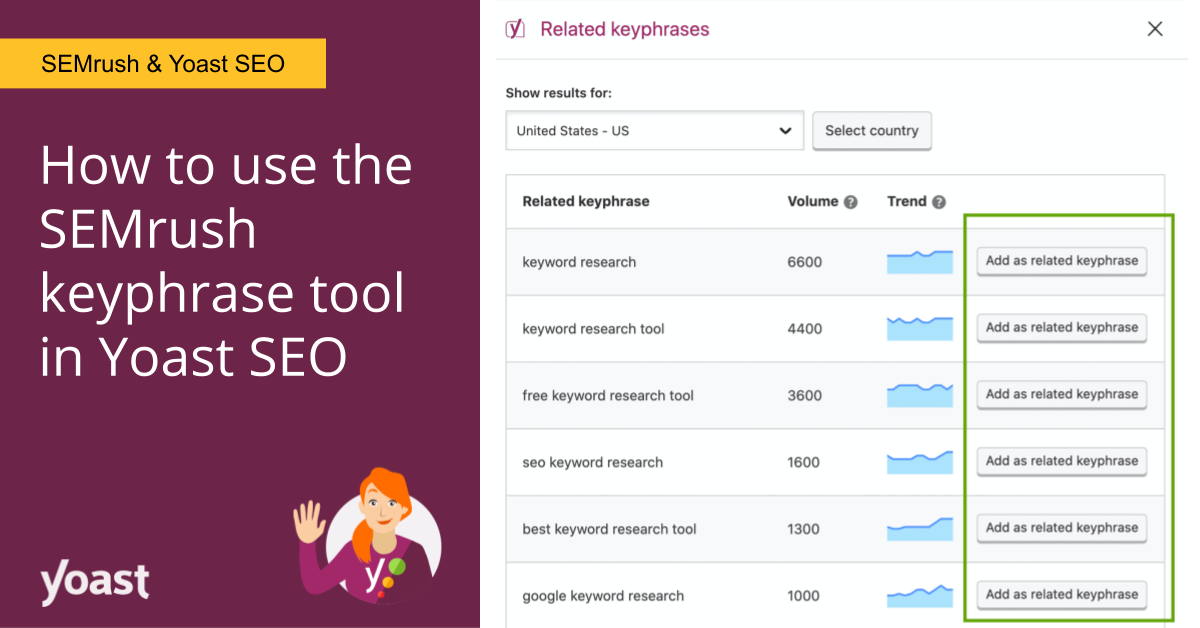Add 'keyword research tool' as related keyphrase
The width and height of the screenshot is (1200, 628).
1062,328
